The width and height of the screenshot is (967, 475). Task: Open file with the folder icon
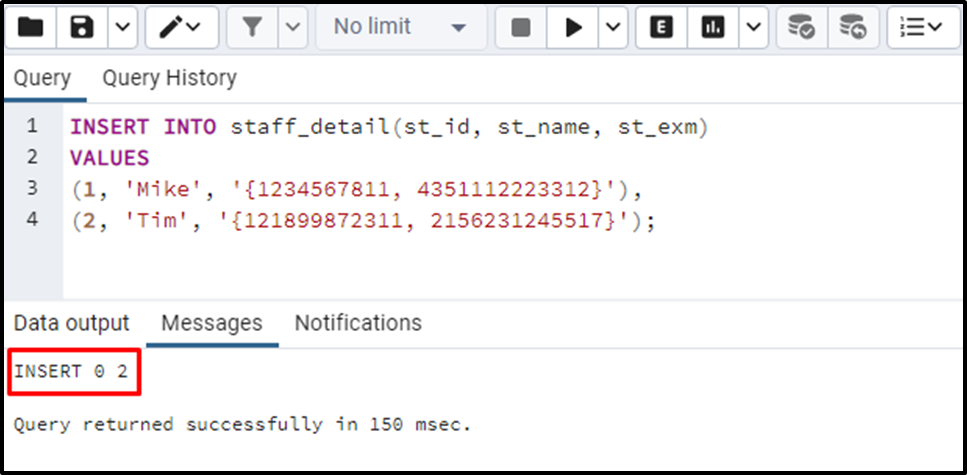click(x=31, y=27)
